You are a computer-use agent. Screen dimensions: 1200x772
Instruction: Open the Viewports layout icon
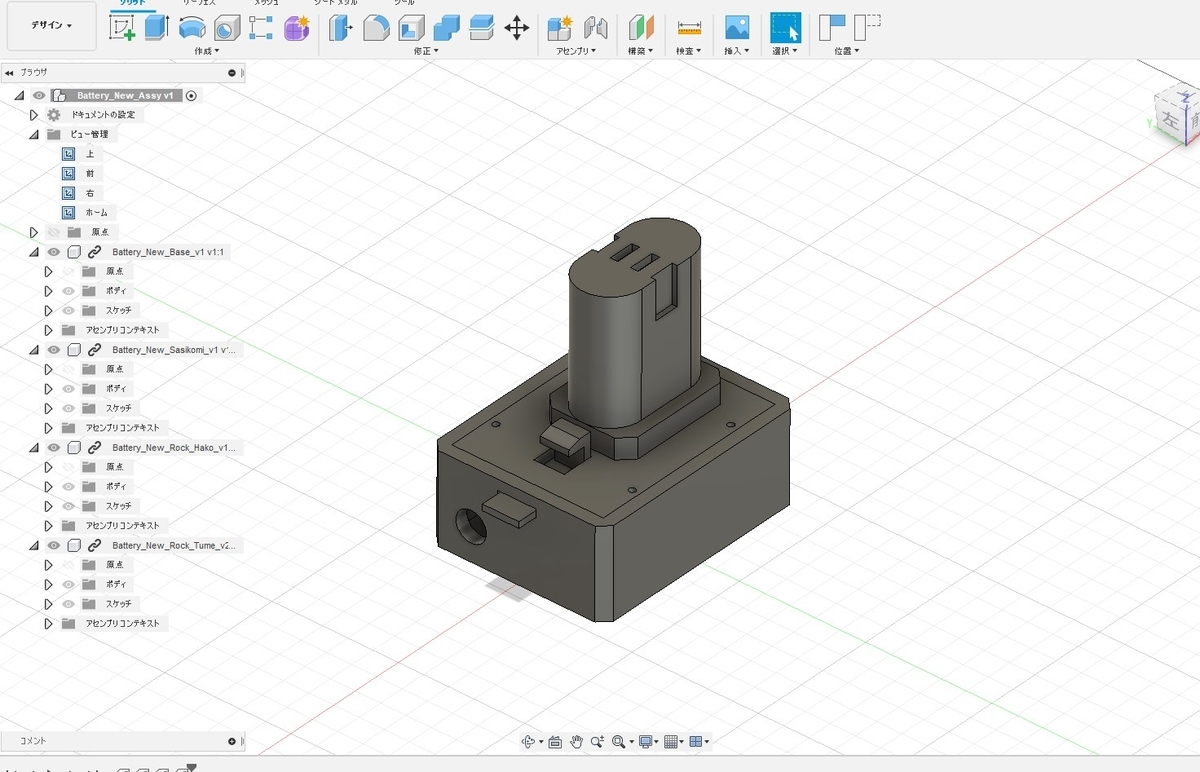697,741
